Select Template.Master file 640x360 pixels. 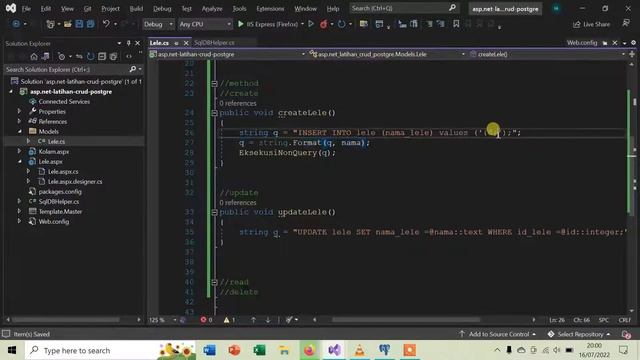click(x=60, y=211)
